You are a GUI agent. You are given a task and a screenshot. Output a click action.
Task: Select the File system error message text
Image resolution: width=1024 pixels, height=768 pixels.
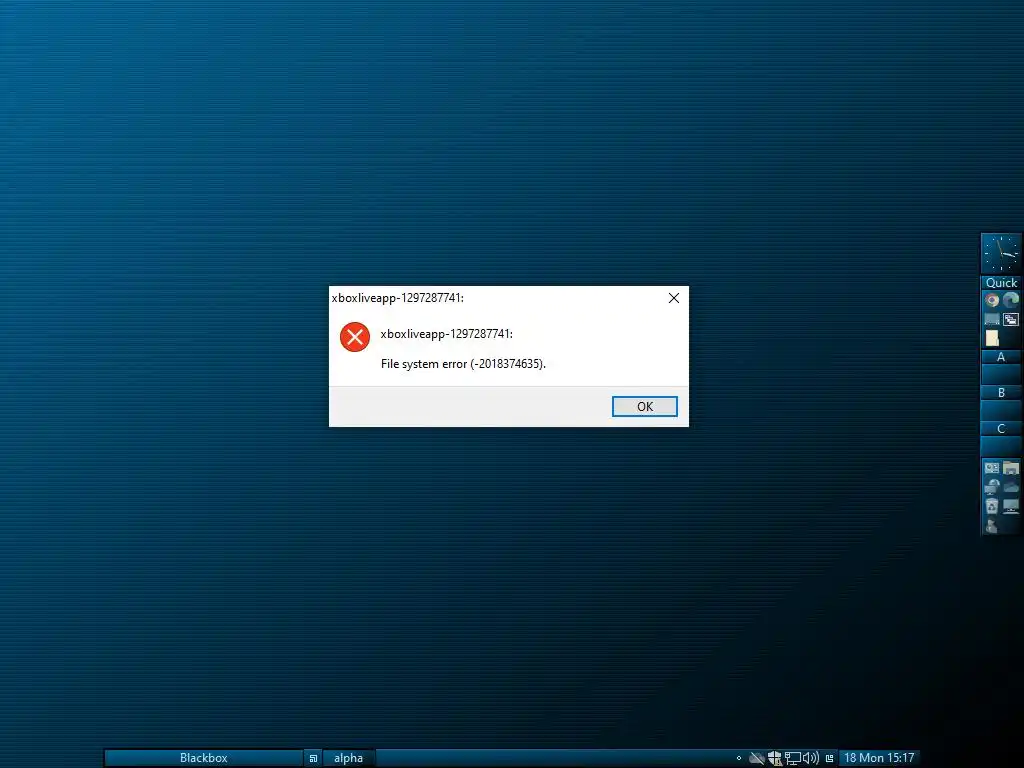463,364
